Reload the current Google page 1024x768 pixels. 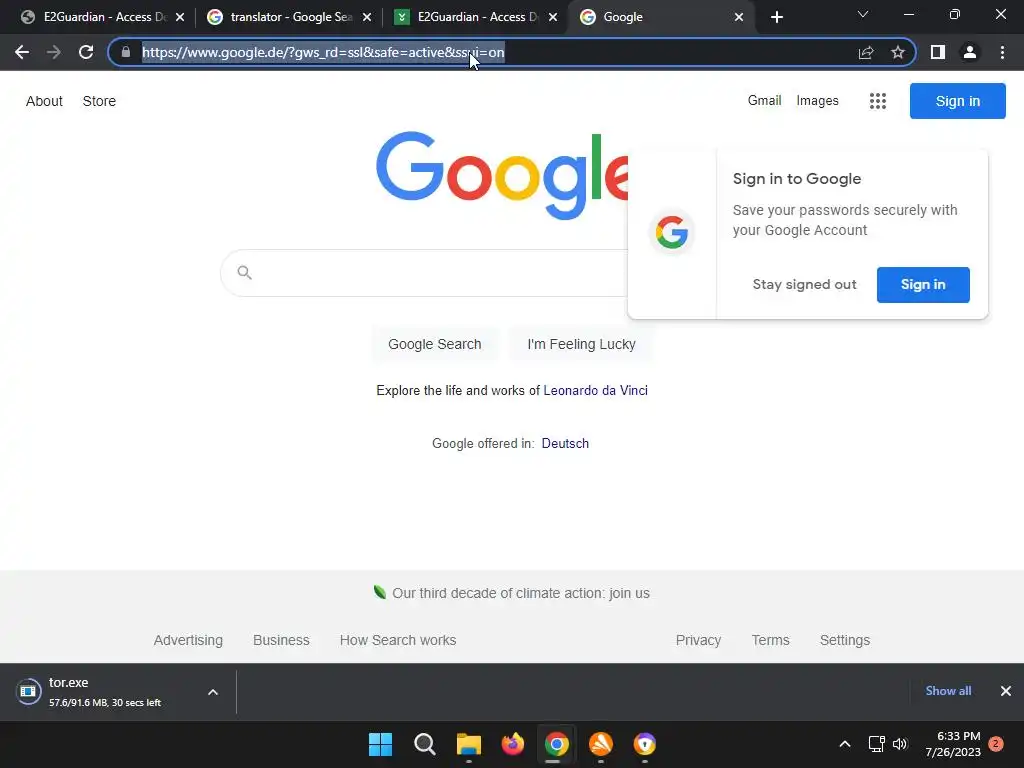tap(86, 52)
